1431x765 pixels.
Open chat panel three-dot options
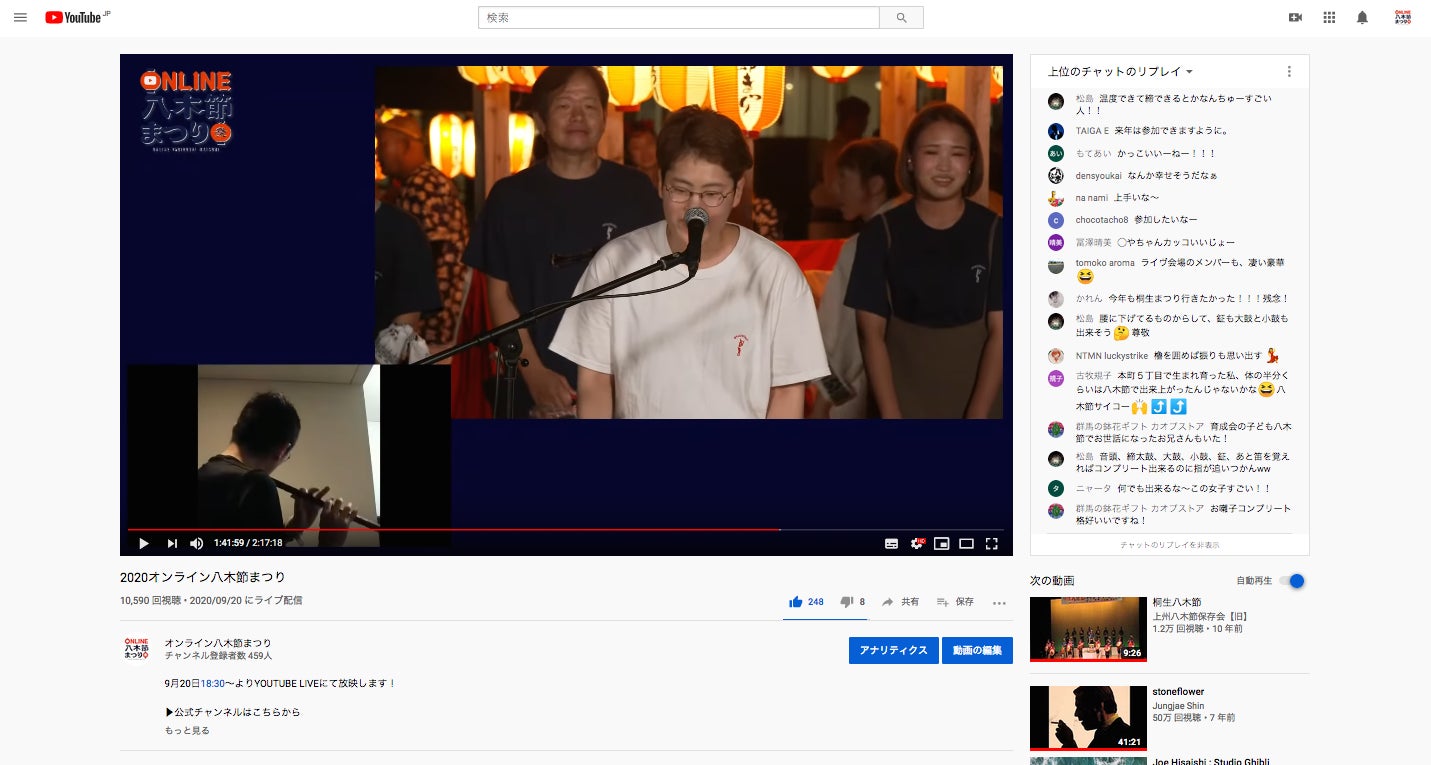pyautogui.click(x=1289, y=72)
